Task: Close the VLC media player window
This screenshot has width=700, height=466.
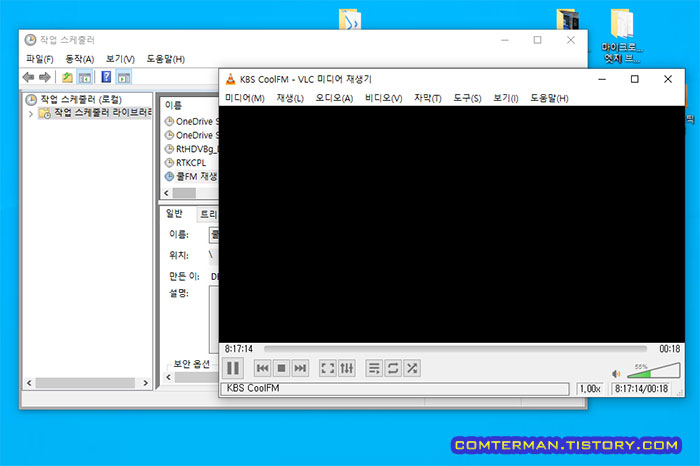Action: coord(668,79)
